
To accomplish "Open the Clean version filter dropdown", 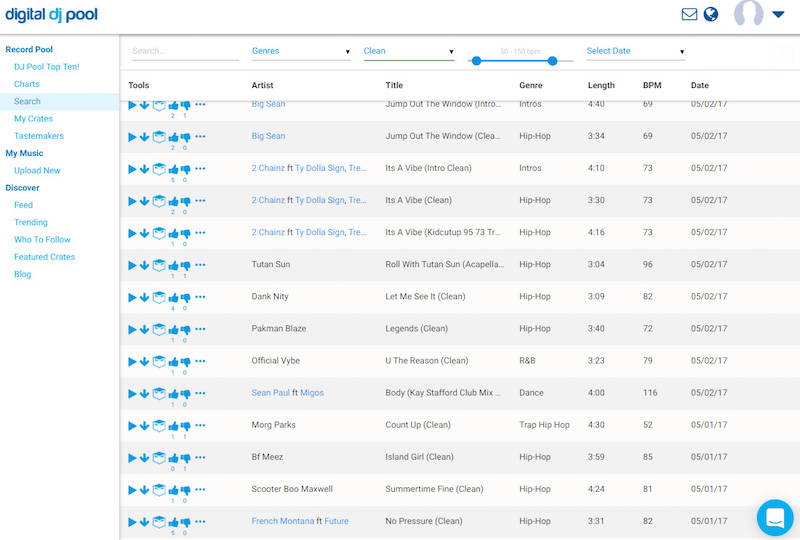I will coord(409,51).
